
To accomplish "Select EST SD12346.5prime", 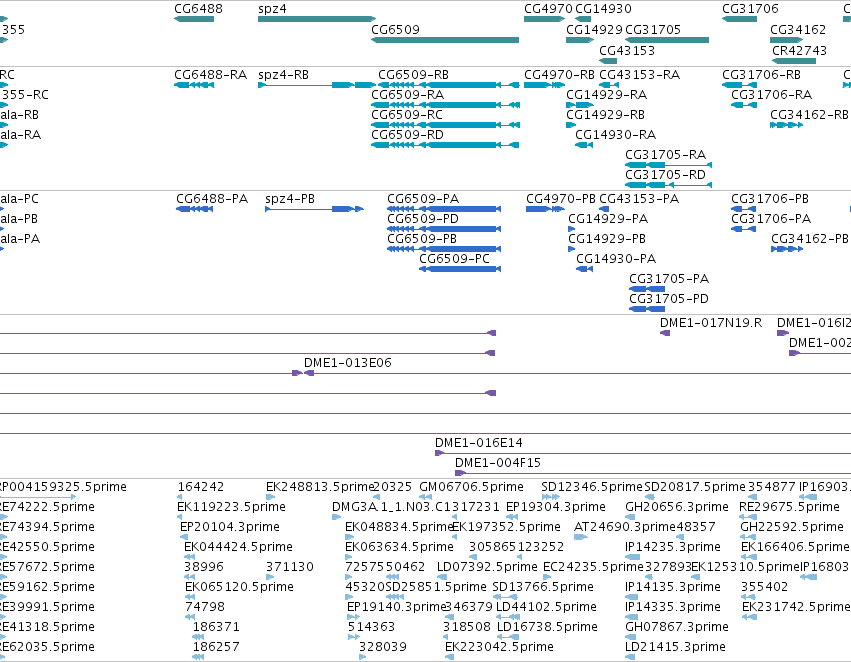I will 551,497.
